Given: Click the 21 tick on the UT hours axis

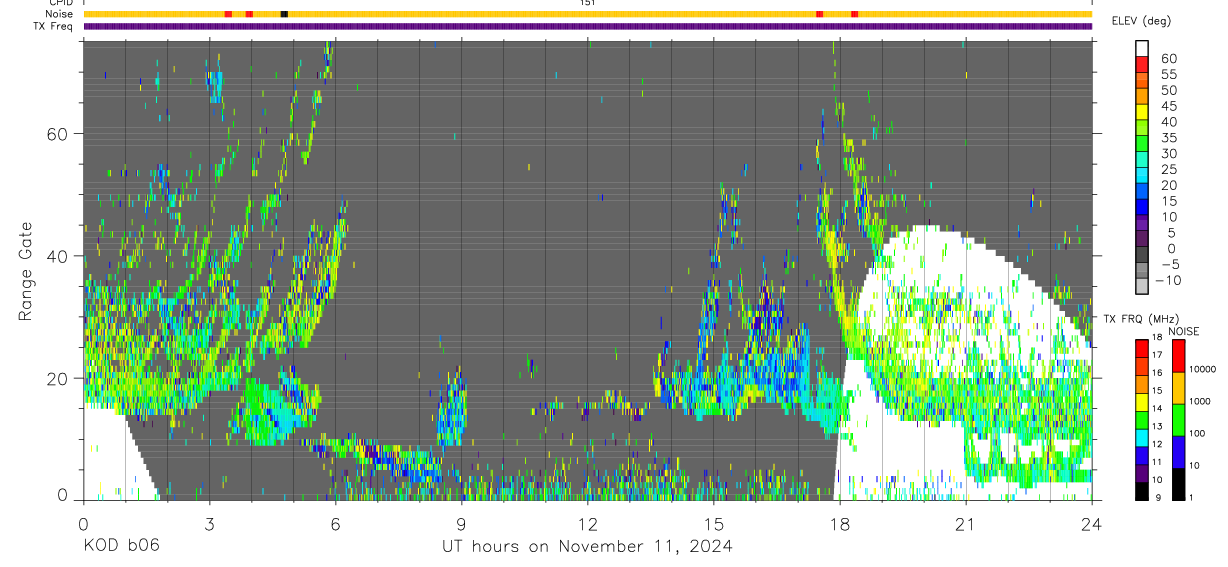Looking at the screenshot, I should tap(966, 523).
